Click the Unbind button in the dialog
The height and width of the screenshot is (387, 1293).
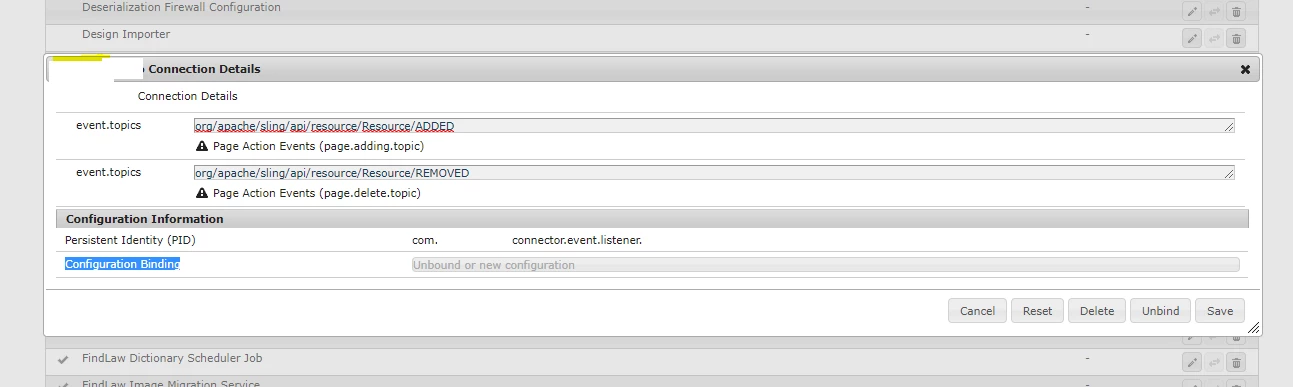coord(1161,311)
